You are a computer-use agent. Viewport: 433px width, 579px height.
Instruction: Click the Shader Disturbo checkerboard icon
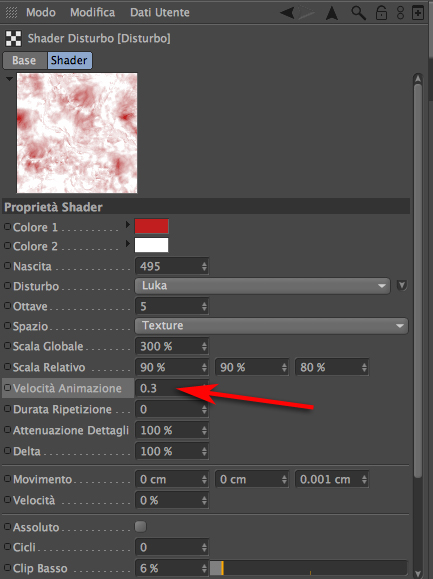click(13, 38)
